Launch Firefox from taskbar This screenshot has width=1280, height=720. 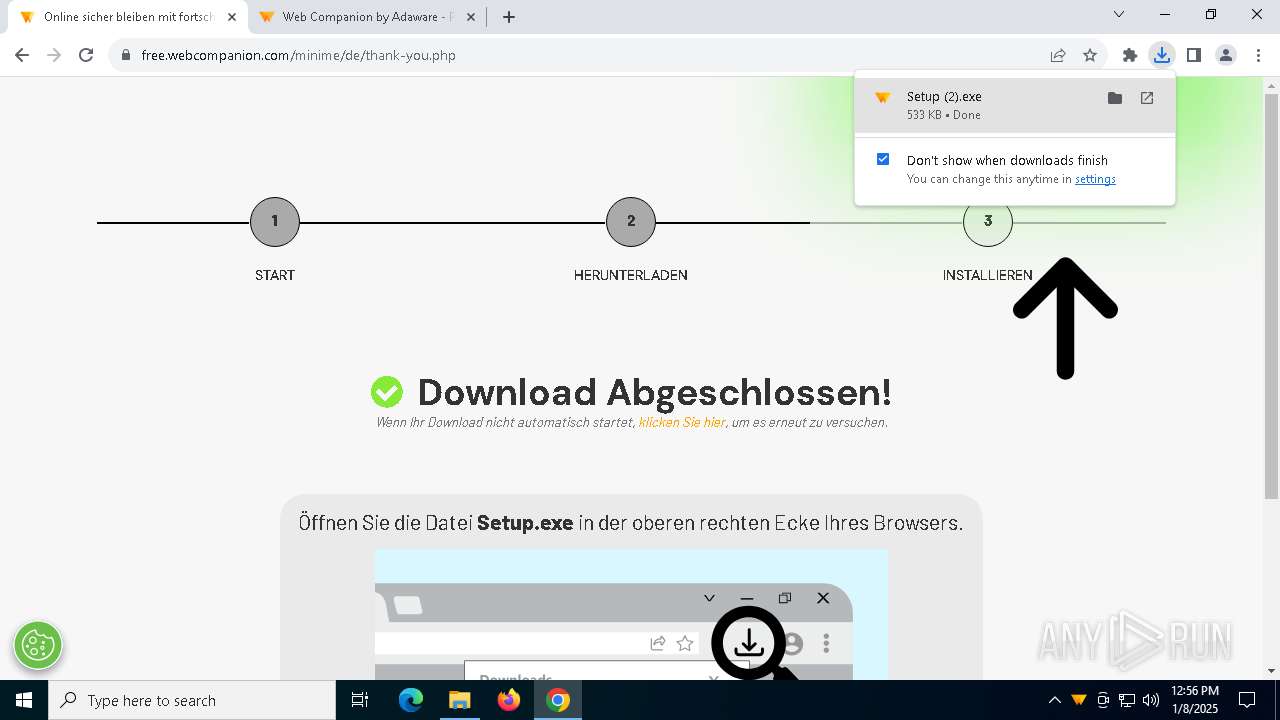click(509, 700)
